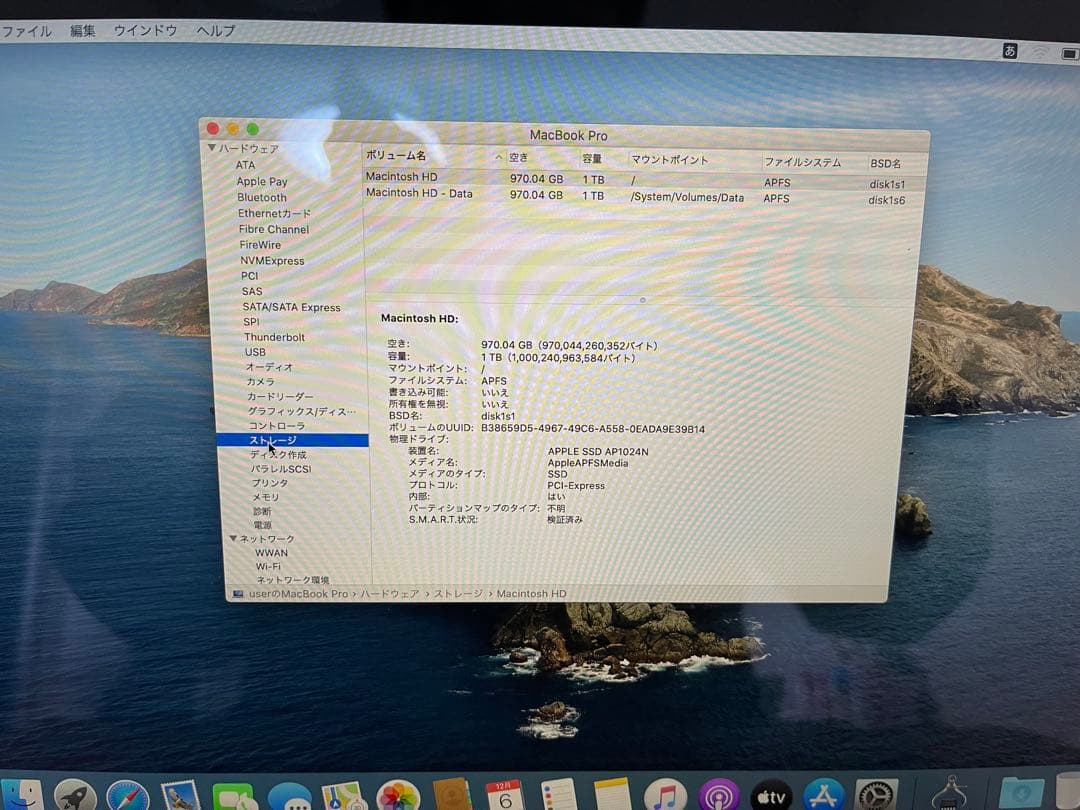The height and width of the screenshot is (810, 1080).
Task: Open the Apple TV app
Action: (x=770, y=795)
